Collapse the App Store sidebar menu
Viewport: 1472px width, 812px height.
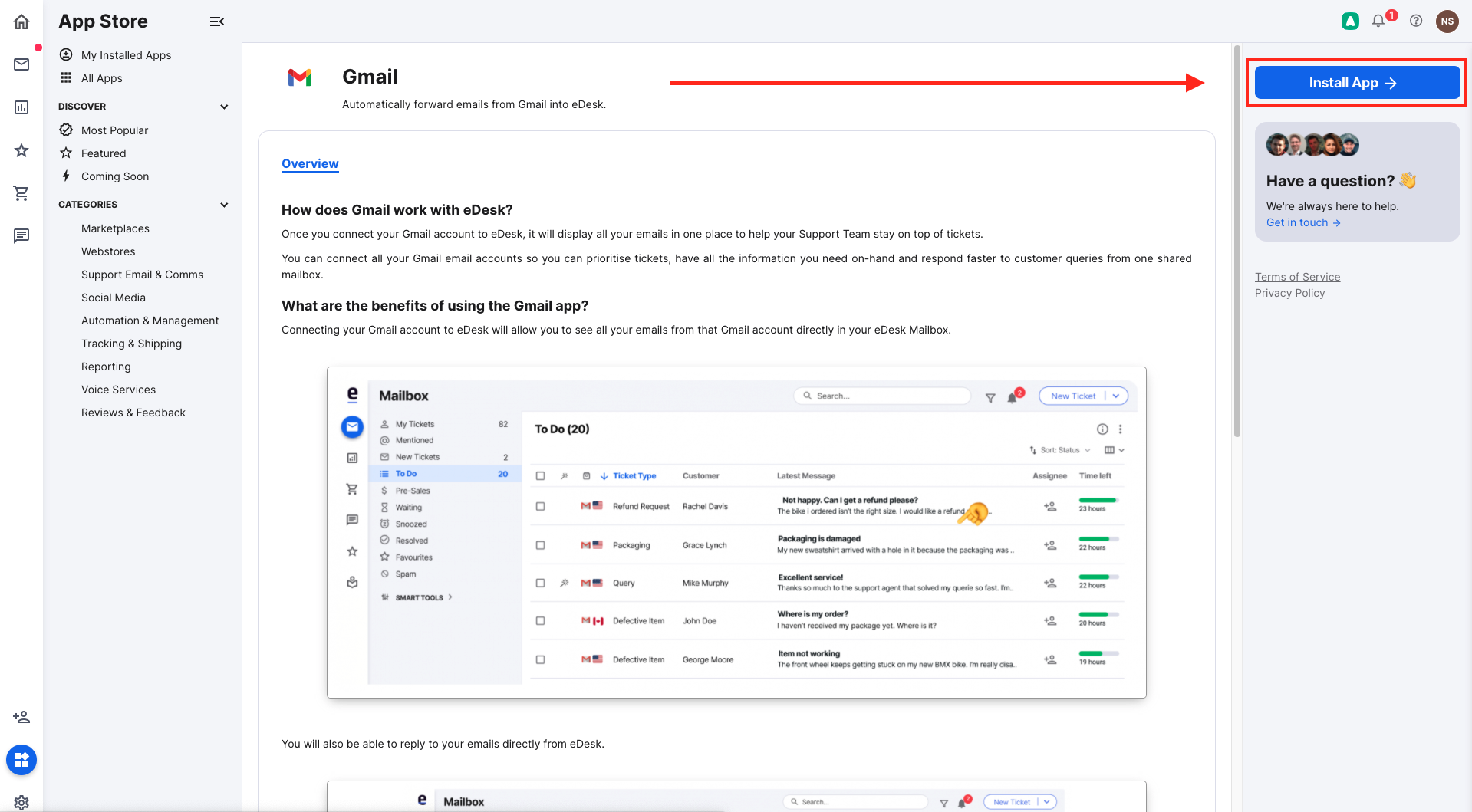[217, 21]
